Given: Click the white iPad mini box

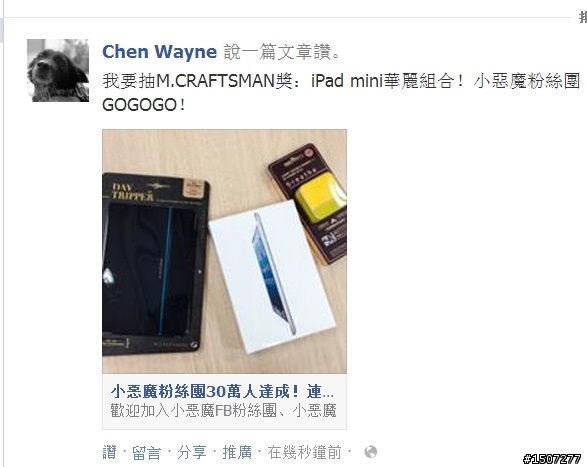Looking at the screenshot, I should coord(272,277).
